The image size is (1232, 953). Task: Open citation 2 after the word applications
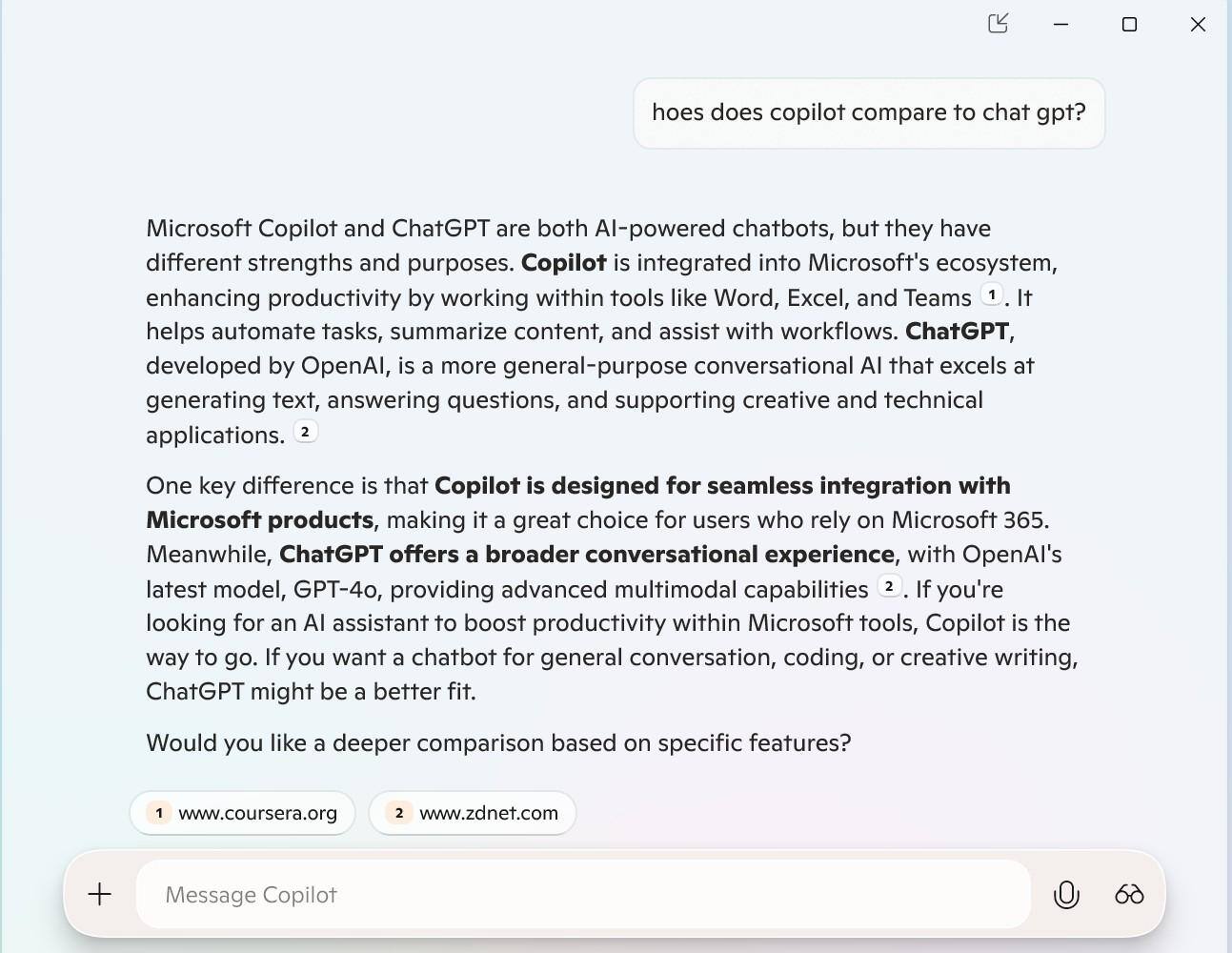(x=305, y=431)
